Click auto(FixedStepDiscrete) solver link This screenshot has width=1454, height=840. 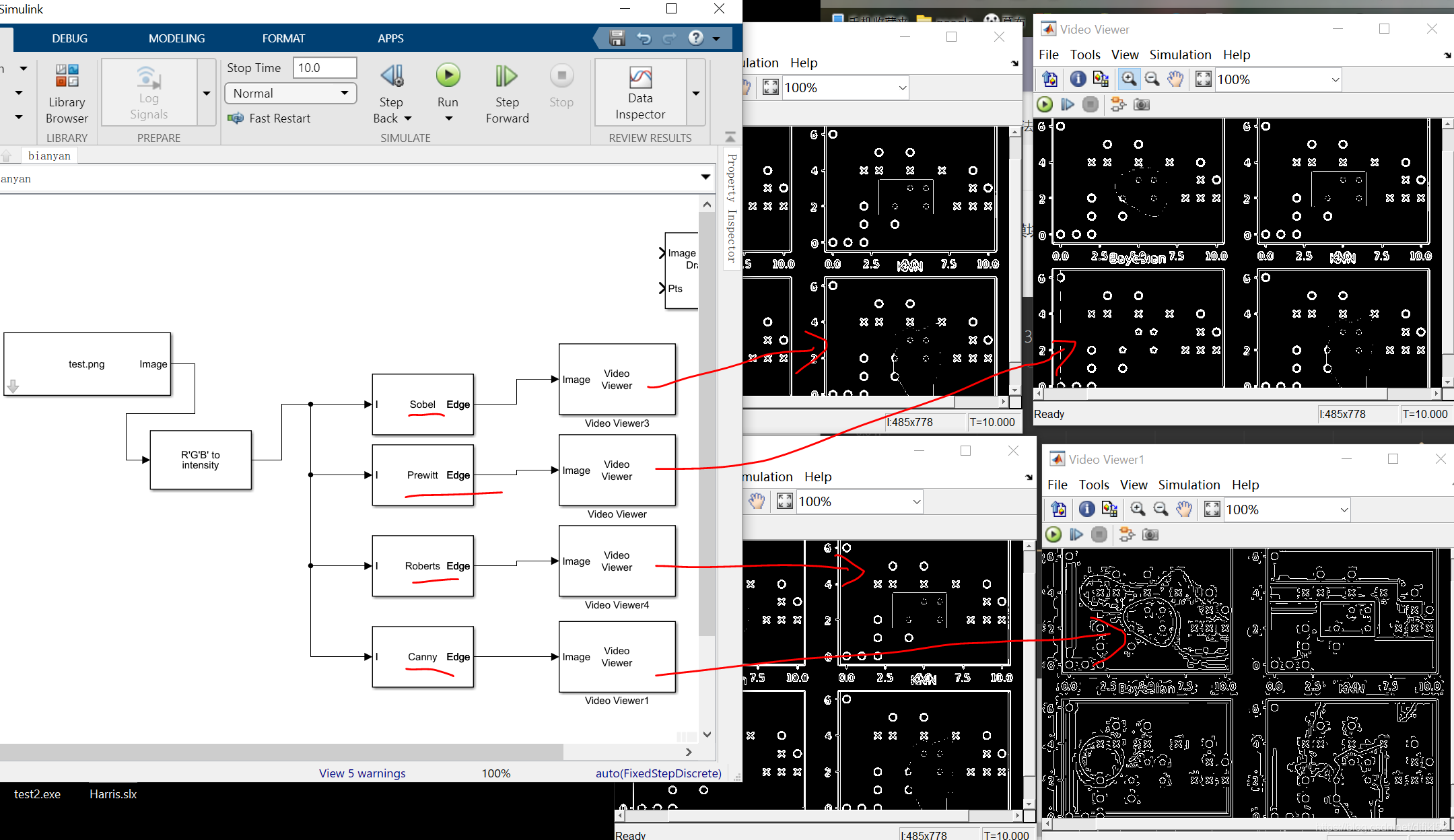[x=658, y=773]
